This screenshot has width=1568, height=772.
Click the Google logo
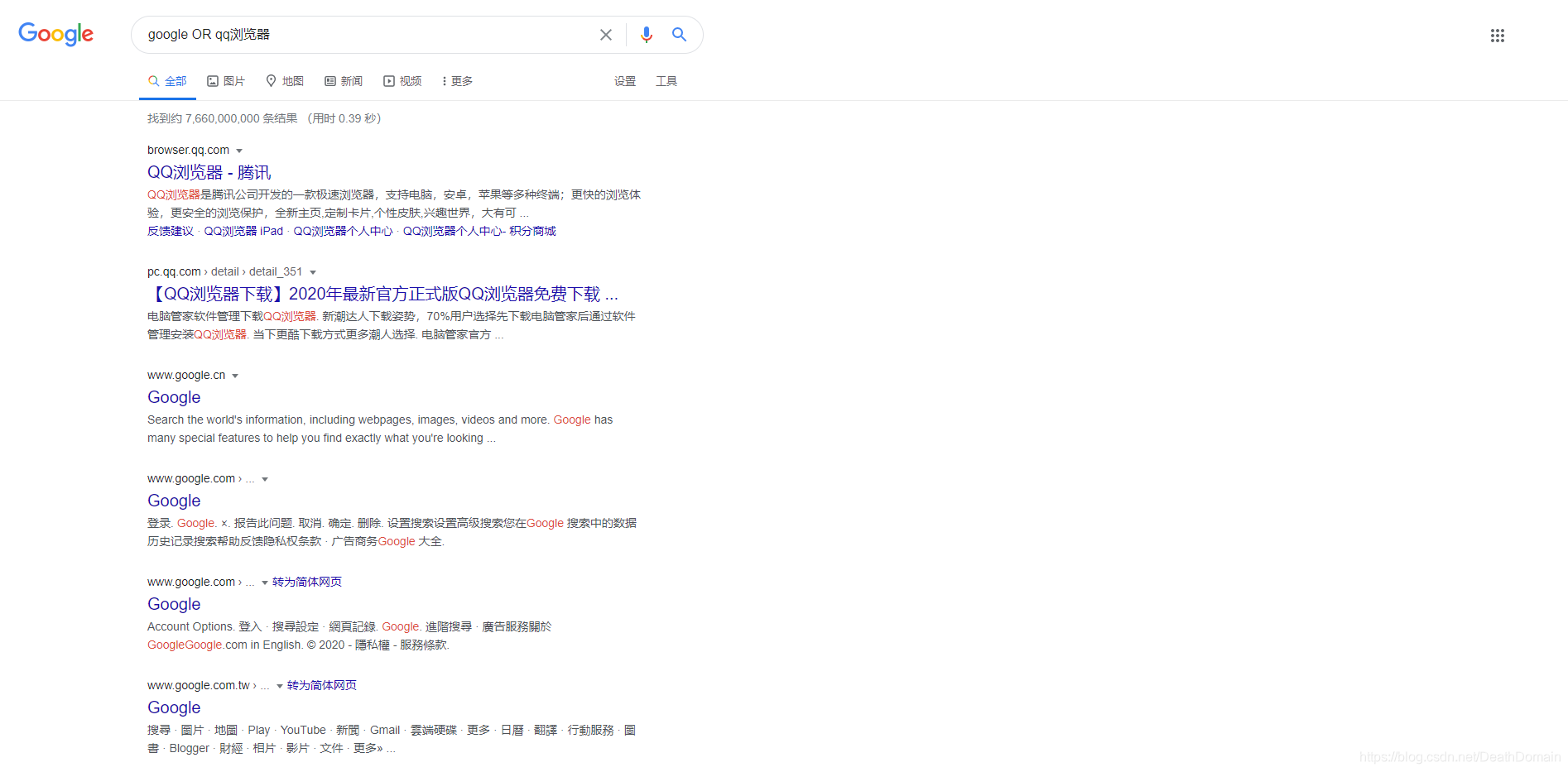tap(55, 34)
